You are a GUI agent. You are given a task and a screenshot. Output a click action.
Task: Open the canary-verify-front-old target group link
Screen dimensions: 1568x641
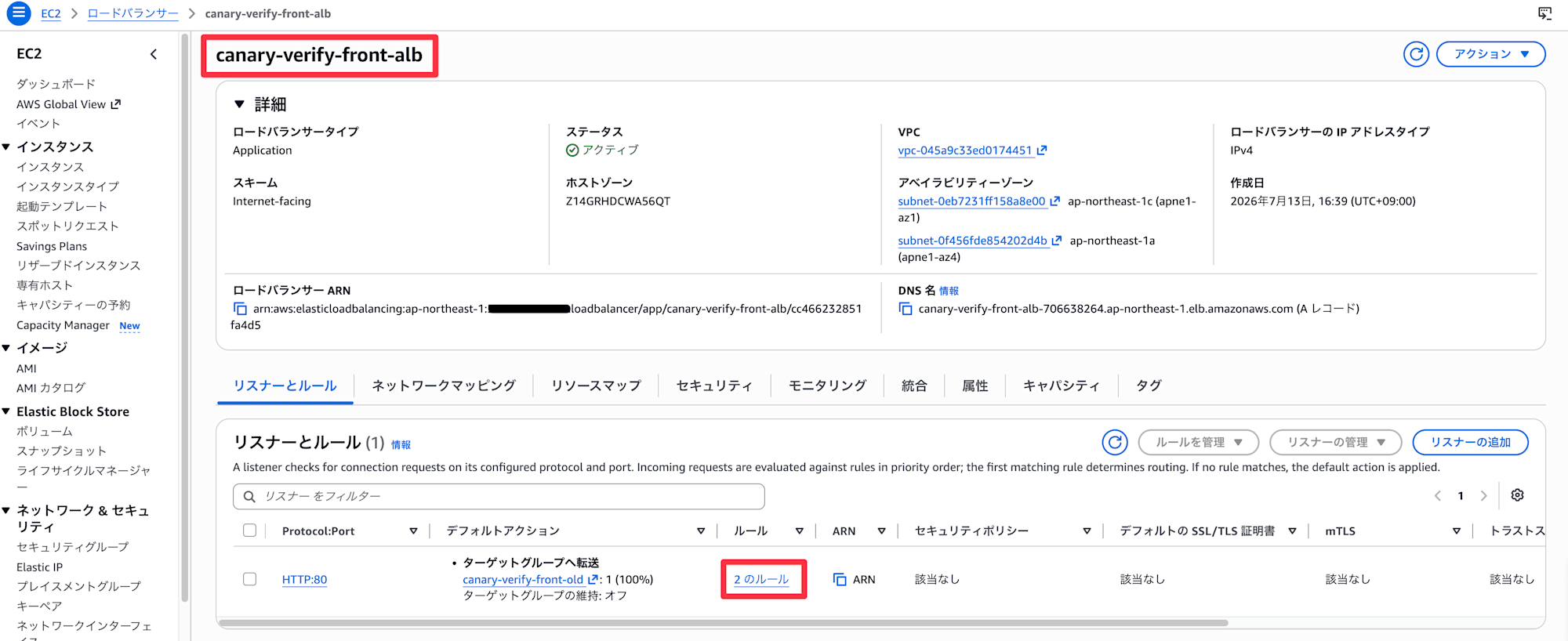pos(523,579)
